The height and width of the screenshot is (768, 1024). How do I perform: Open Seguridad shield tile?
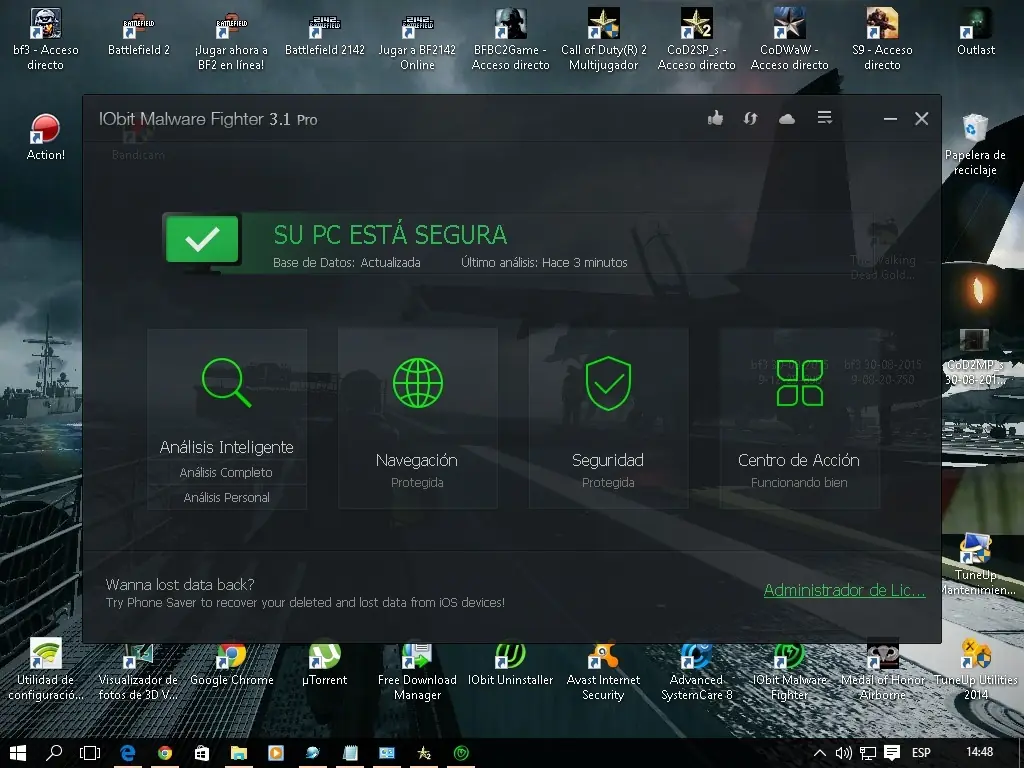pyautogui.click(x=608, y=418)
